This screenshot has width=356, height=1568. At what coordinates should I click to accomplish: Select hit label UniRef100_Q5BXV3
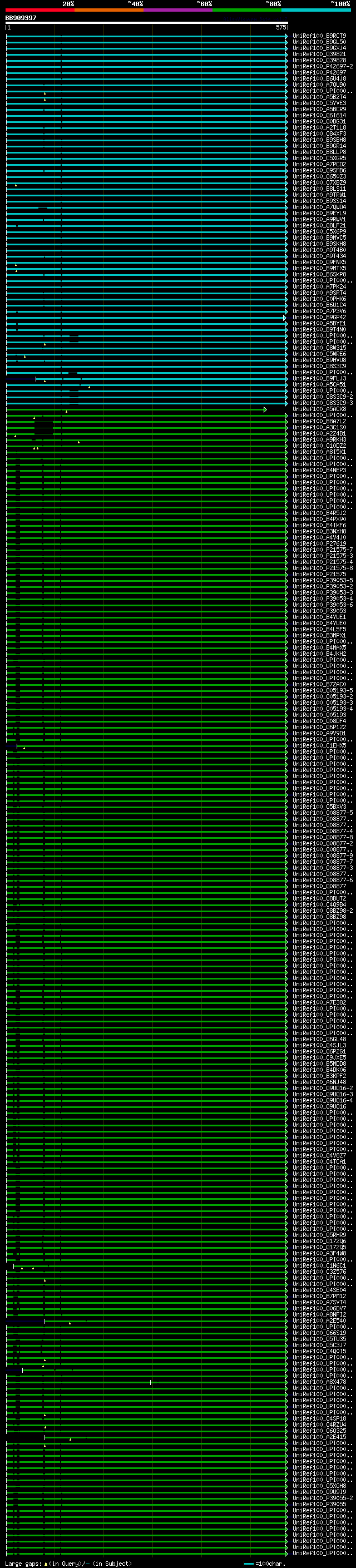click(x=319, y=807)
